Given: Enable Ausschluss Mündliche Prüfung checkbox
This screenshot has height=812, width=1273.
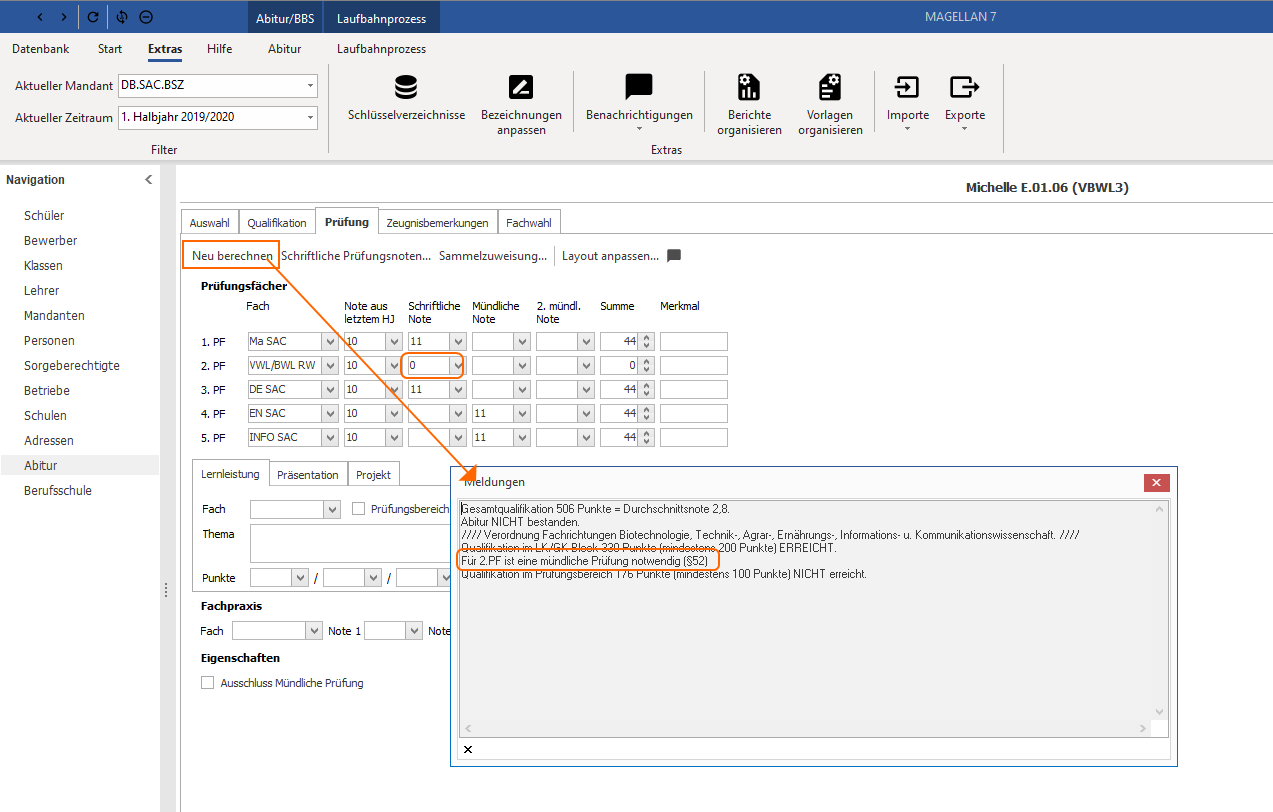Looking at the screenshot, I should coord(208,683).
